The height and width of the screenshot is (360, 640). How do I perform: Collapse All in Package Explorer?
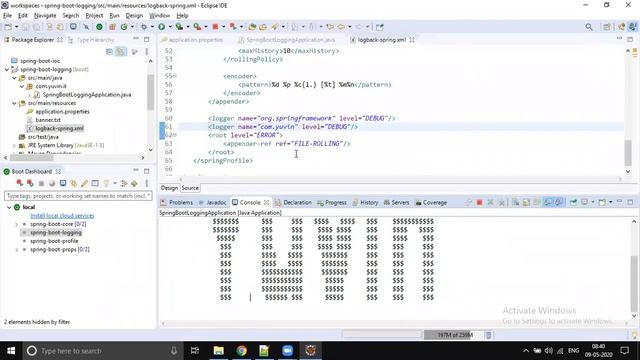coord(109,52)
